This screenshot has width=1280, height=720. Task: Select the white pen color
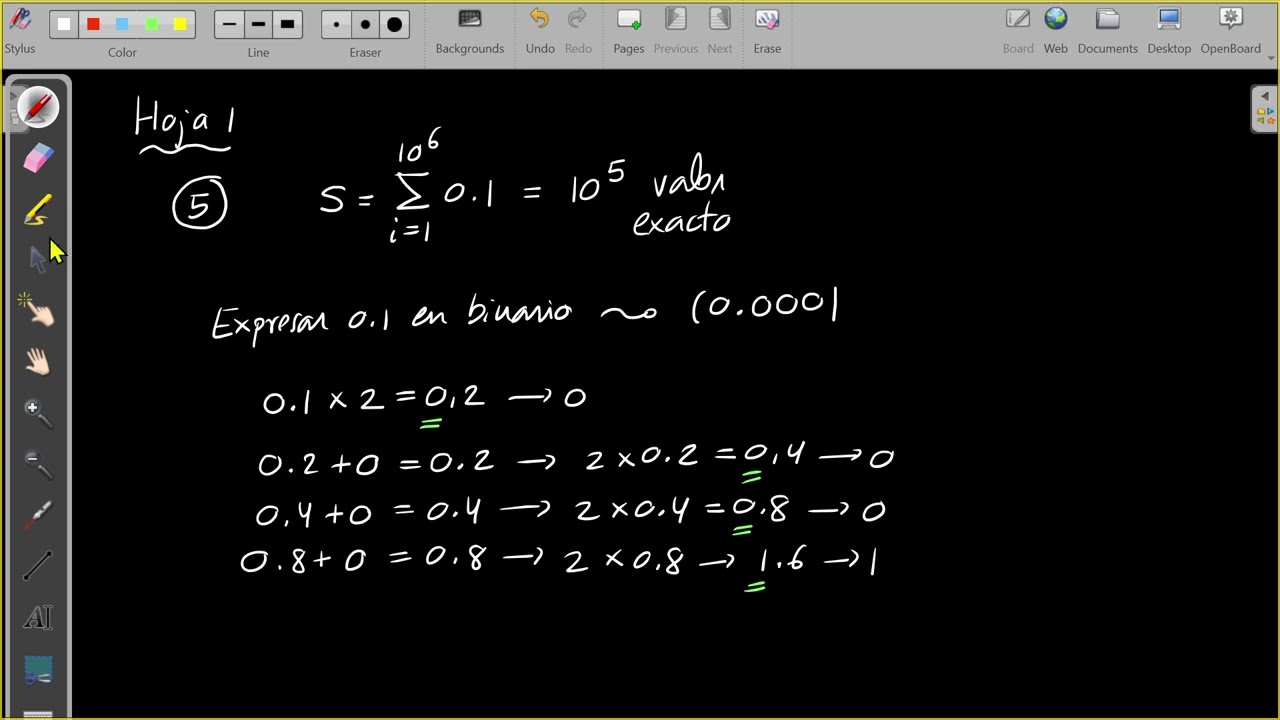tap(64, 24)
